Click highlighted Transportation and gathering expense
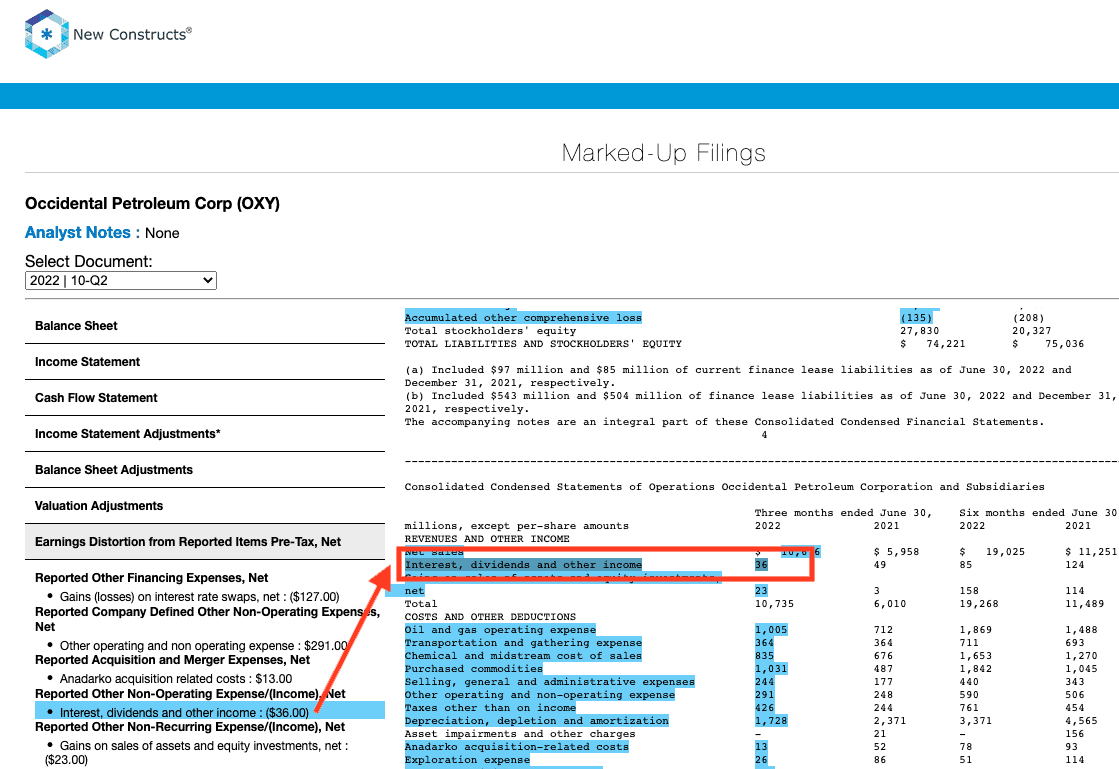Screen dimensions: 1119x769 (523, 643)
